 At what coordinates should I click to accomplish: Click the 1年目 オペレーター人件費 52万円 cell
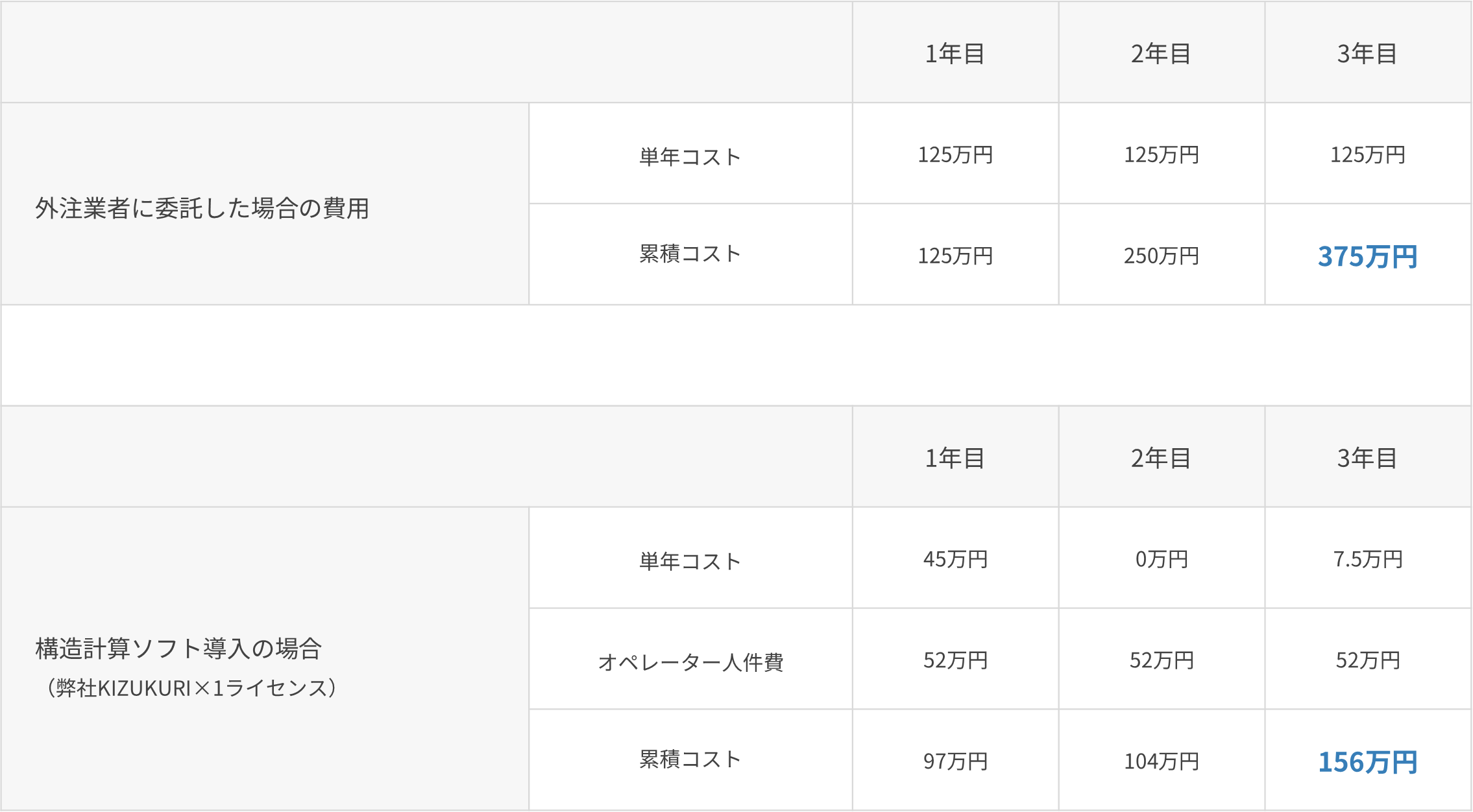coord(955,660)
